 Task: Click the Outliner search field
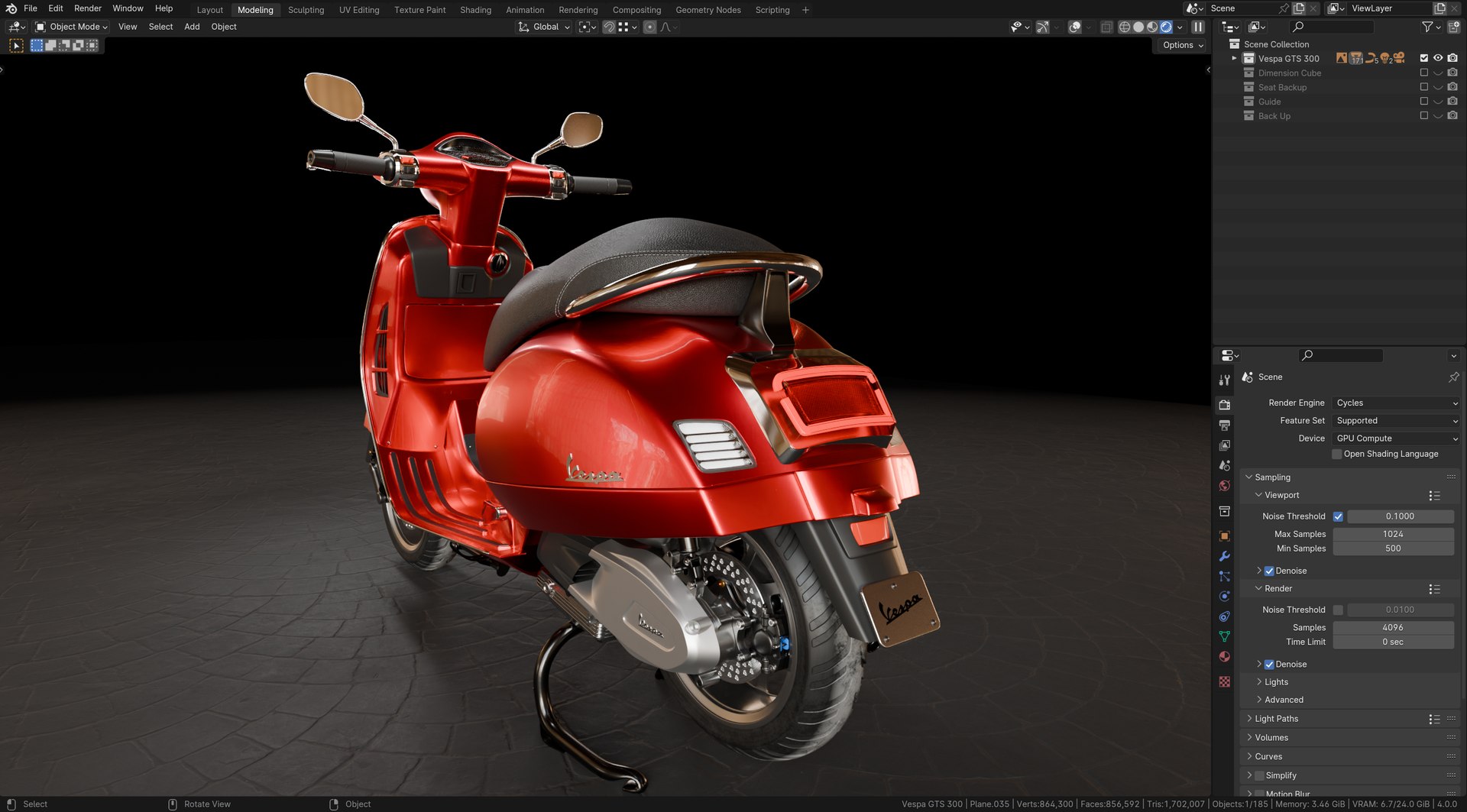point(1332,27)
